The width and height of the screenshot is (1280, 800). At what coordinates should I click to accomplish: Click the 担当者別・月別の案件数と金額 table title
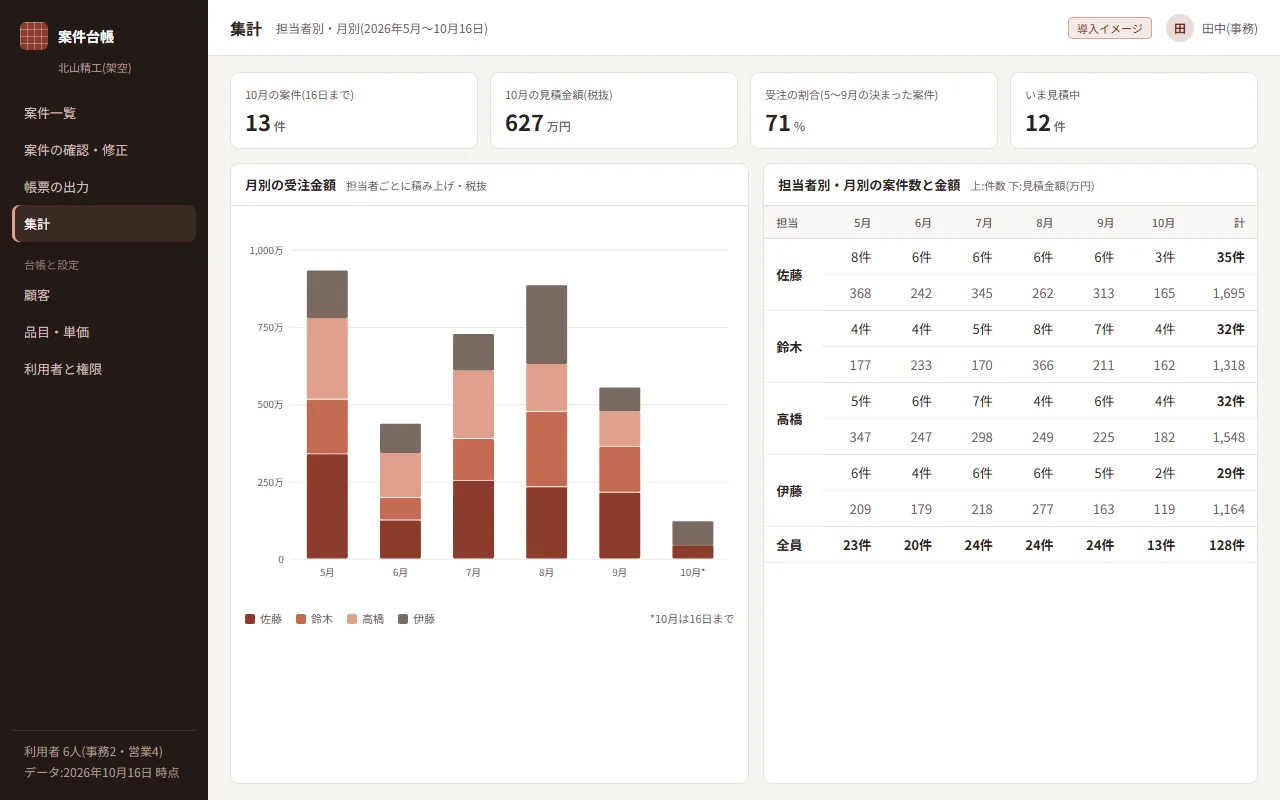(869, 185)
